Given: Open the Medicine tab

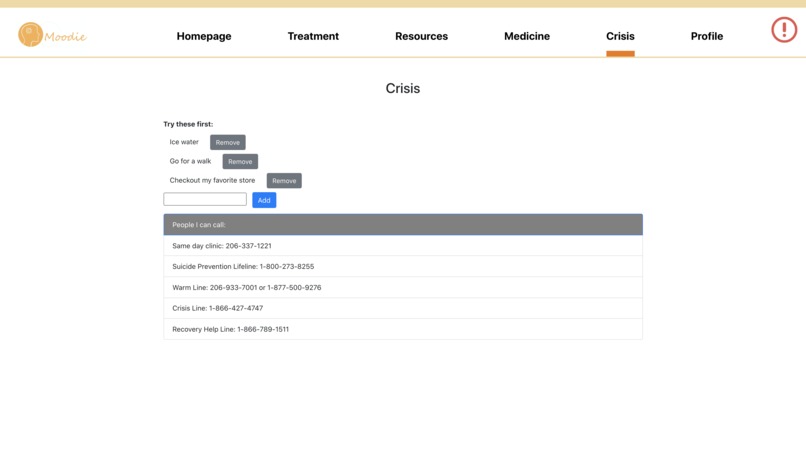Looking at the screenshot, I should click(x=526, y=36).
